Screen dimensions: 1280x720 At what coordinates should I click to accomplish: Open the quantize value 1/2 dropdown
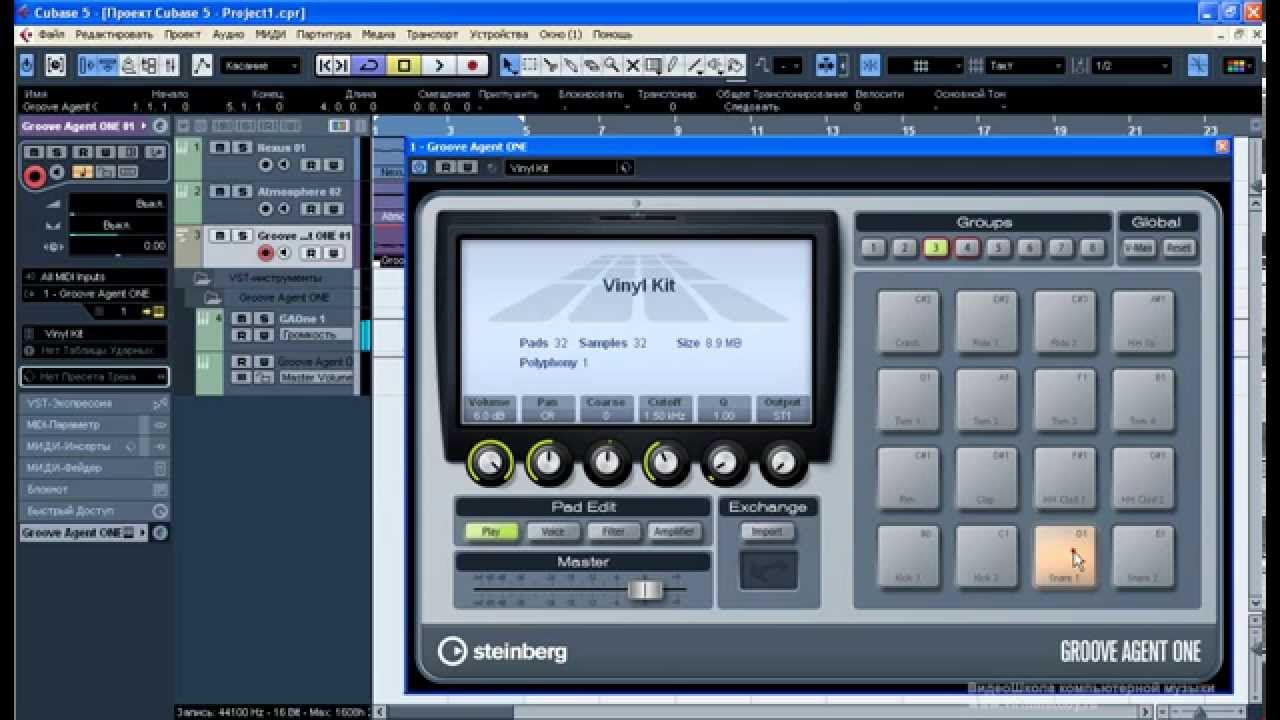pyautogui.click(x=1132, y=66)
